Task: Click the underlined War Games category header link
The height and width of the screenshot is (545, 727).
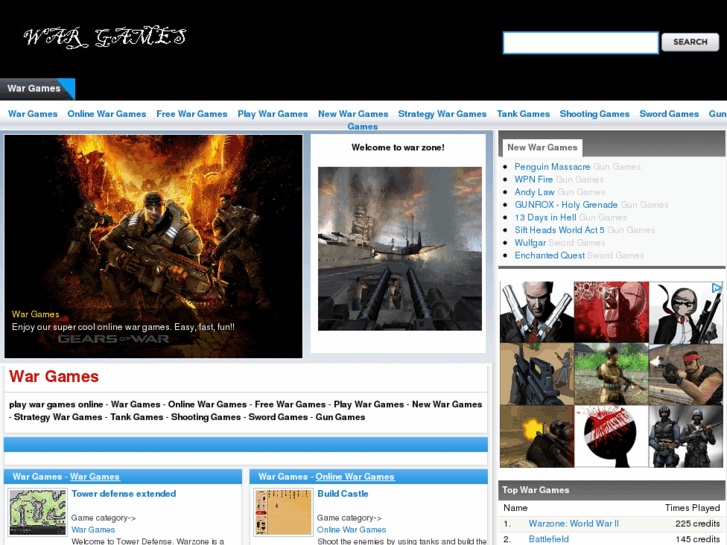Action: coord(95,476)
